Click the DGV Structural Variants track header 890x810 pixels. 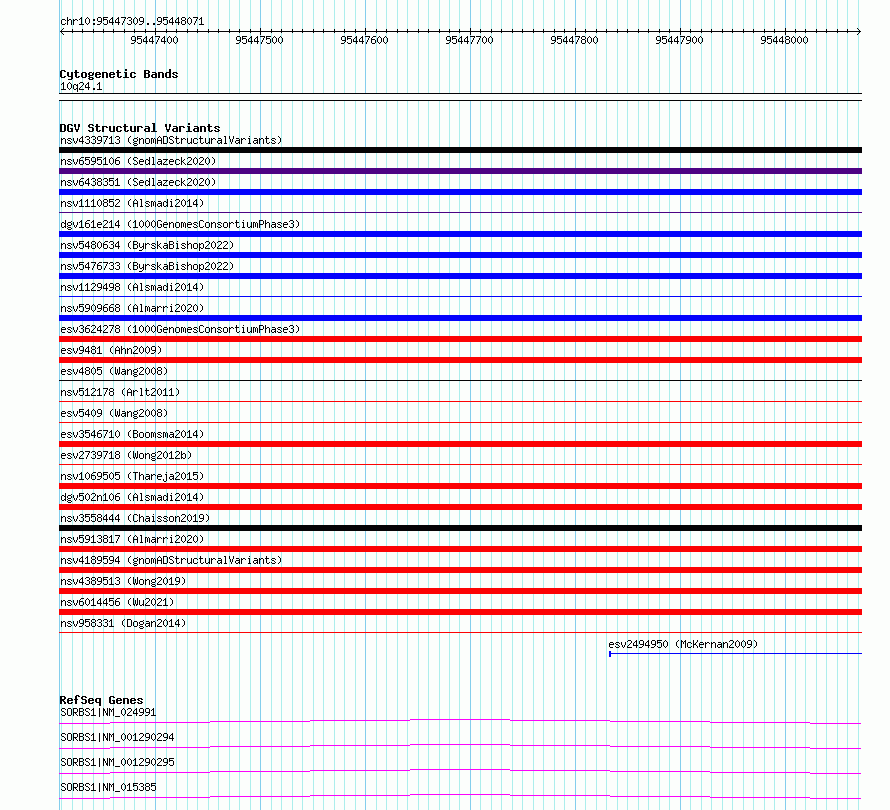(140, 128)
